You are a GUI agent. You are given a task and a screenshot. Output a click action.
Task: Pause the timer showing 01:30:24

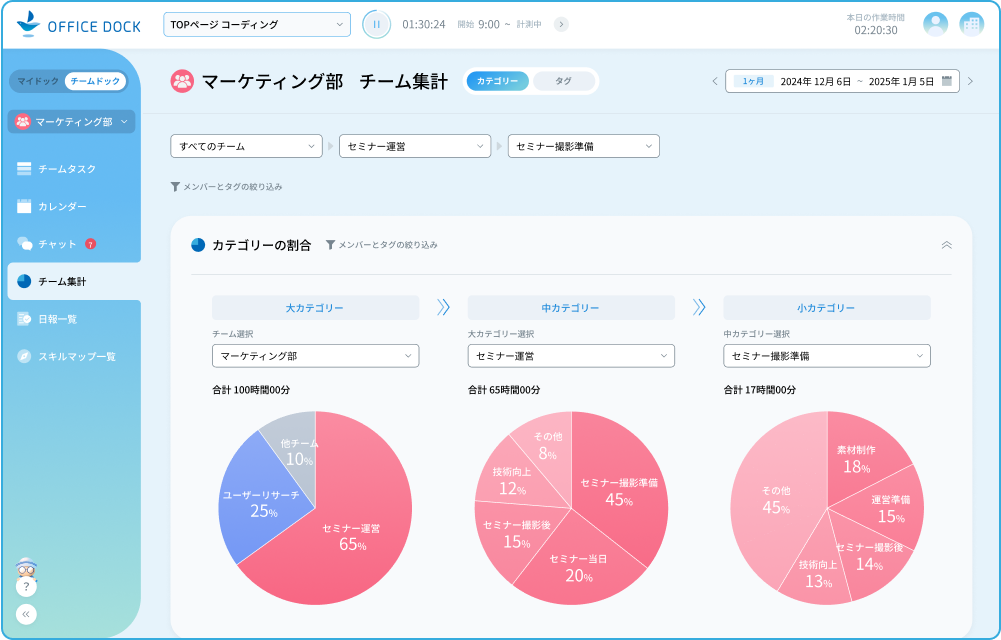(376, 24)
